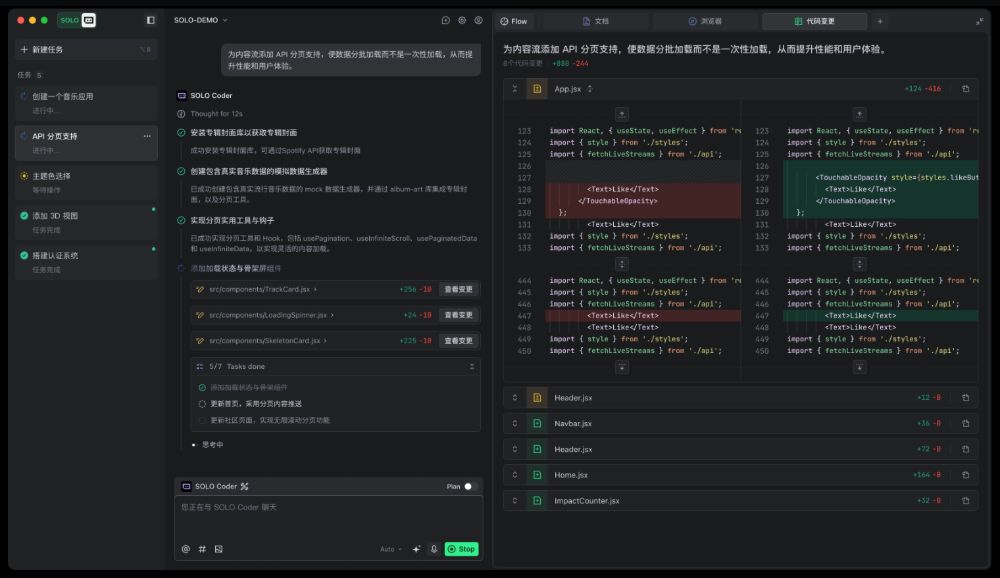
Task: Collapse the sidebar with the panel toggle
Action: pyautogui.click(x=150, y=18)
